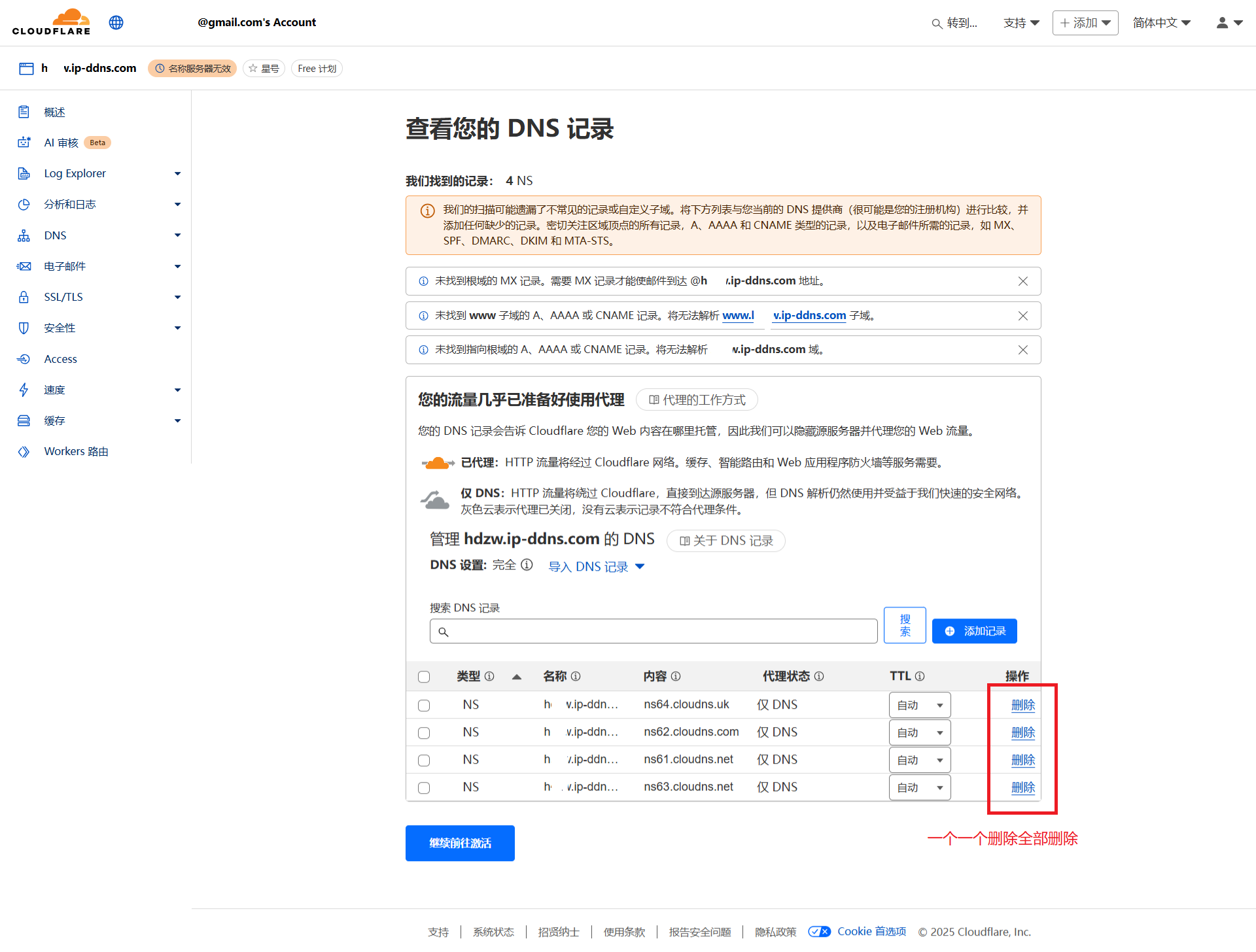Open Workers 路由 in the sidebar
Viewport: 1256px width, 952px height.
click(76, 451)
